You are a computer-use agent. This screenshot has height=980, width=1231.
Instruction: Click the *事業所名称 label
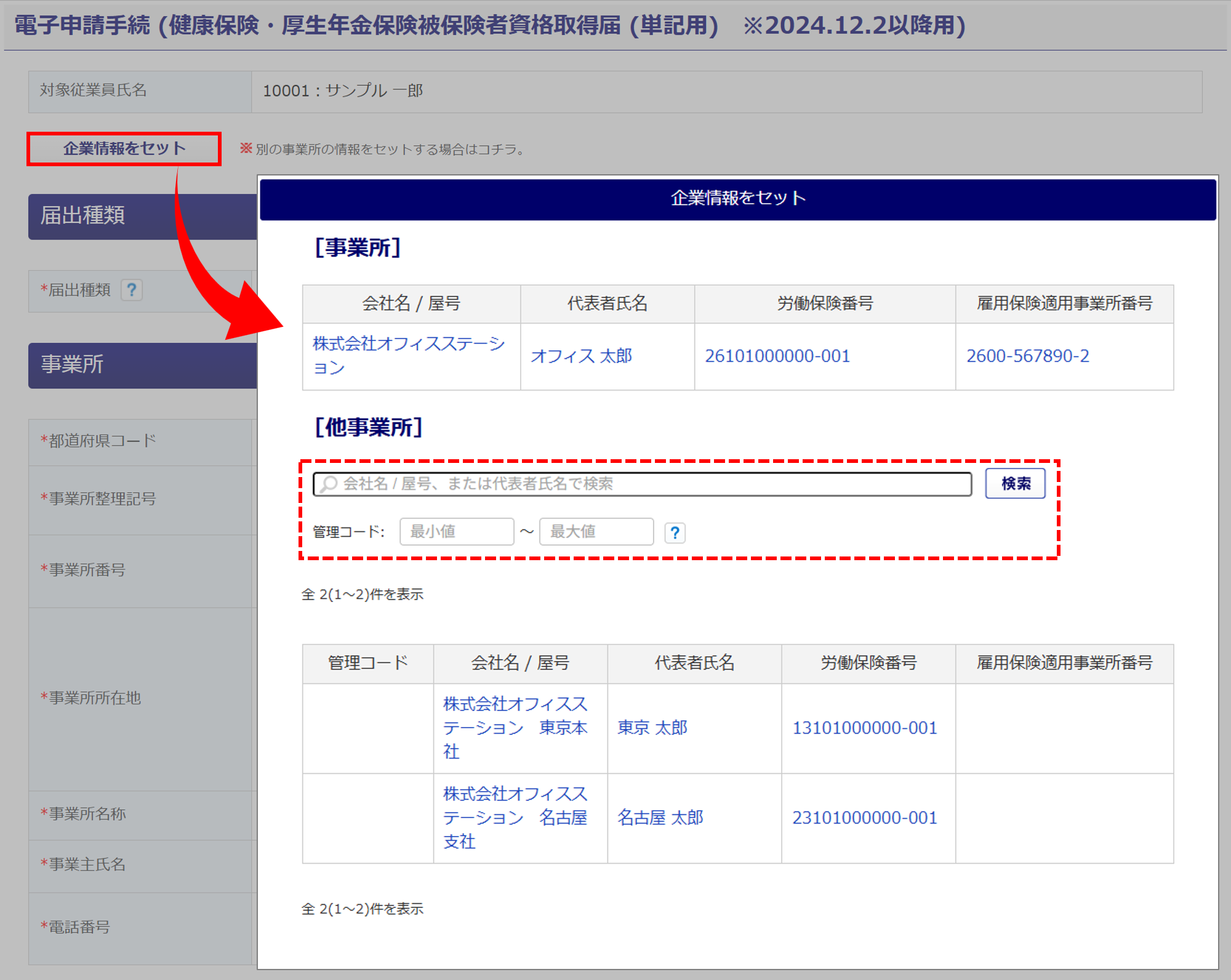point(83,814)
